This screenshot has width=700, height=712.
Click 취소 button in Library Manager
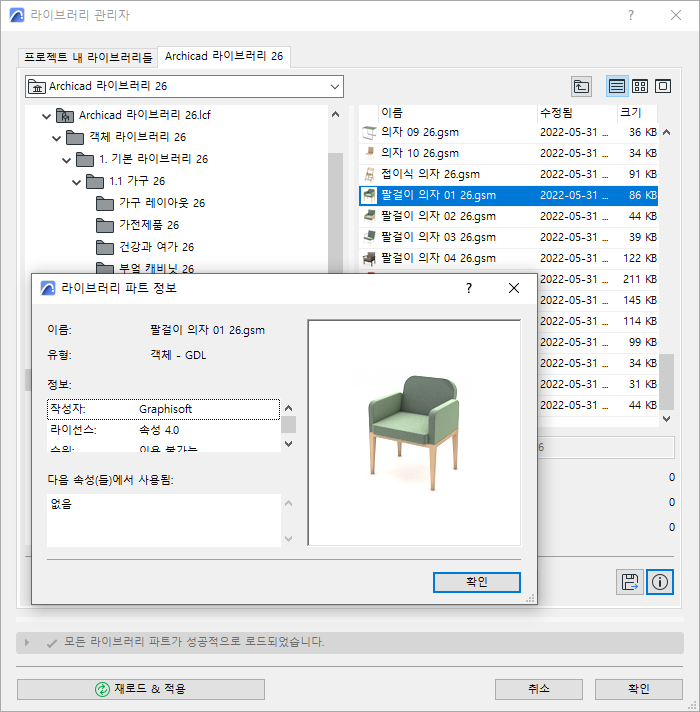tap(539, 689)
